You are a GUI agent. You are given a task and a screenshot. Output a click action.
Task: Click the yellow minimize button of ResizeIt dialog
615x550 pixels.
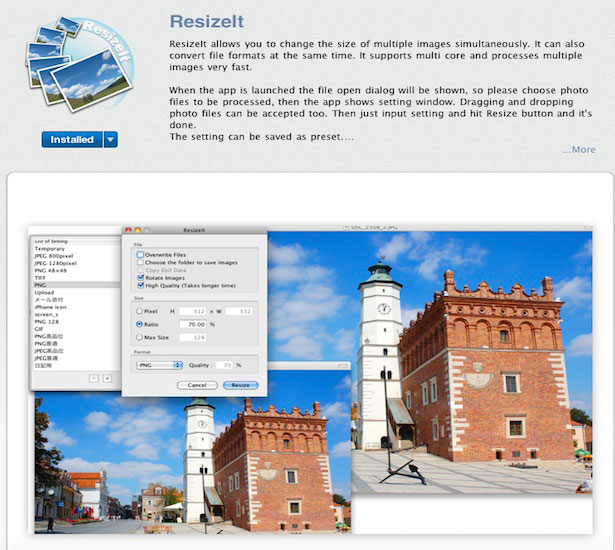pos(137,230)
